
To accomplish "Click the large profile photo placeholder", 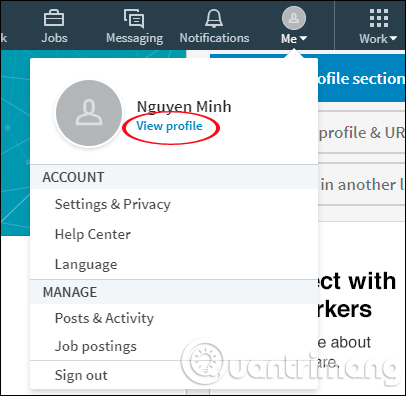I will pyautogui.click(x=89, y=113).
